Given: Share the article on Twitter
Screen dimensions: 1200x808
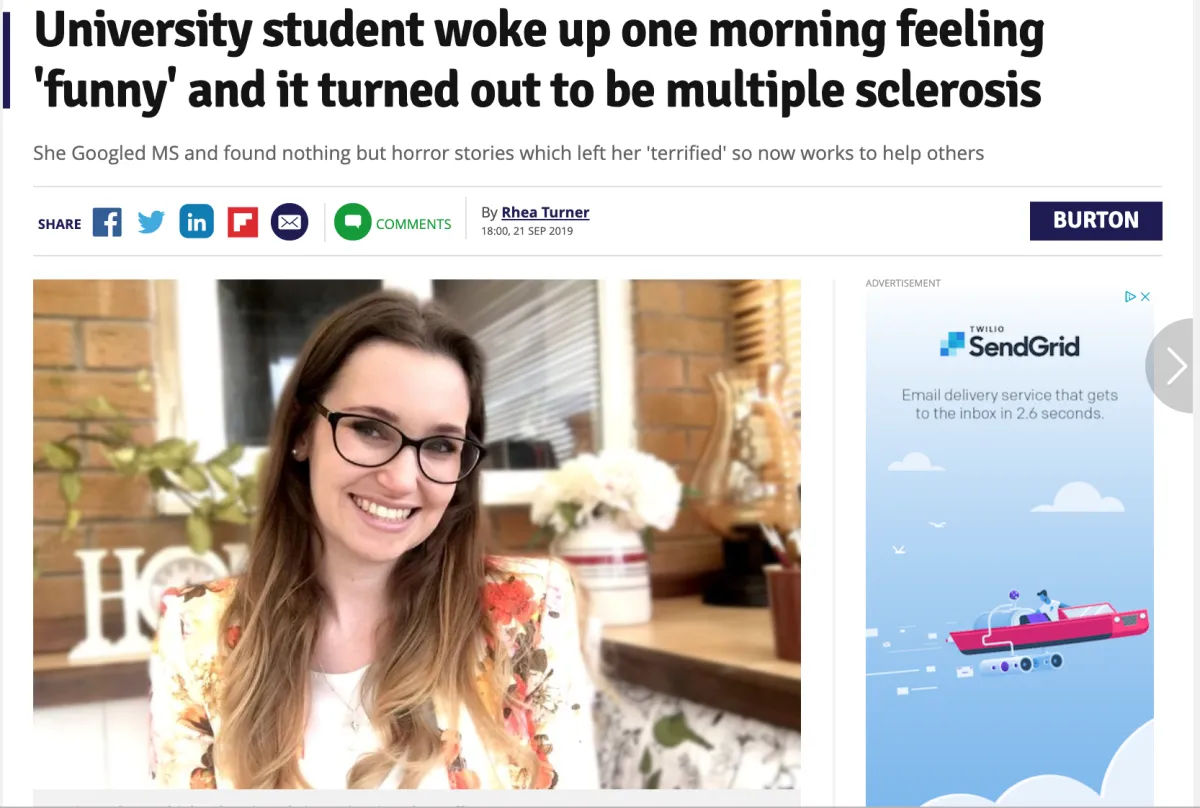Looking at the screenshot, I should click(151, 222).
